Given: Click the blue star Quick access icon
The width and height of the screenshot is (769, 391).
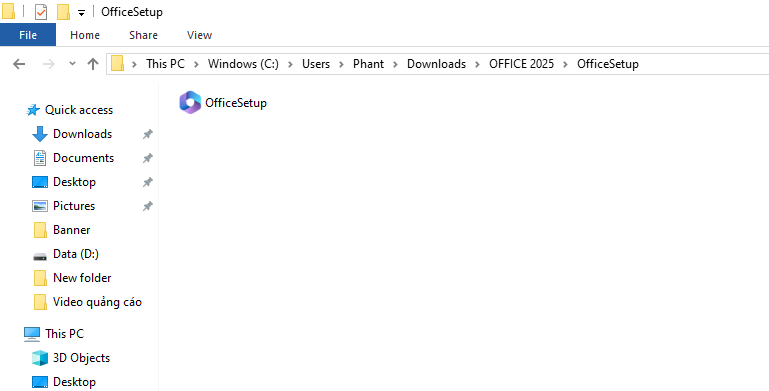Looking at the screenshot, I should (33, 110).
